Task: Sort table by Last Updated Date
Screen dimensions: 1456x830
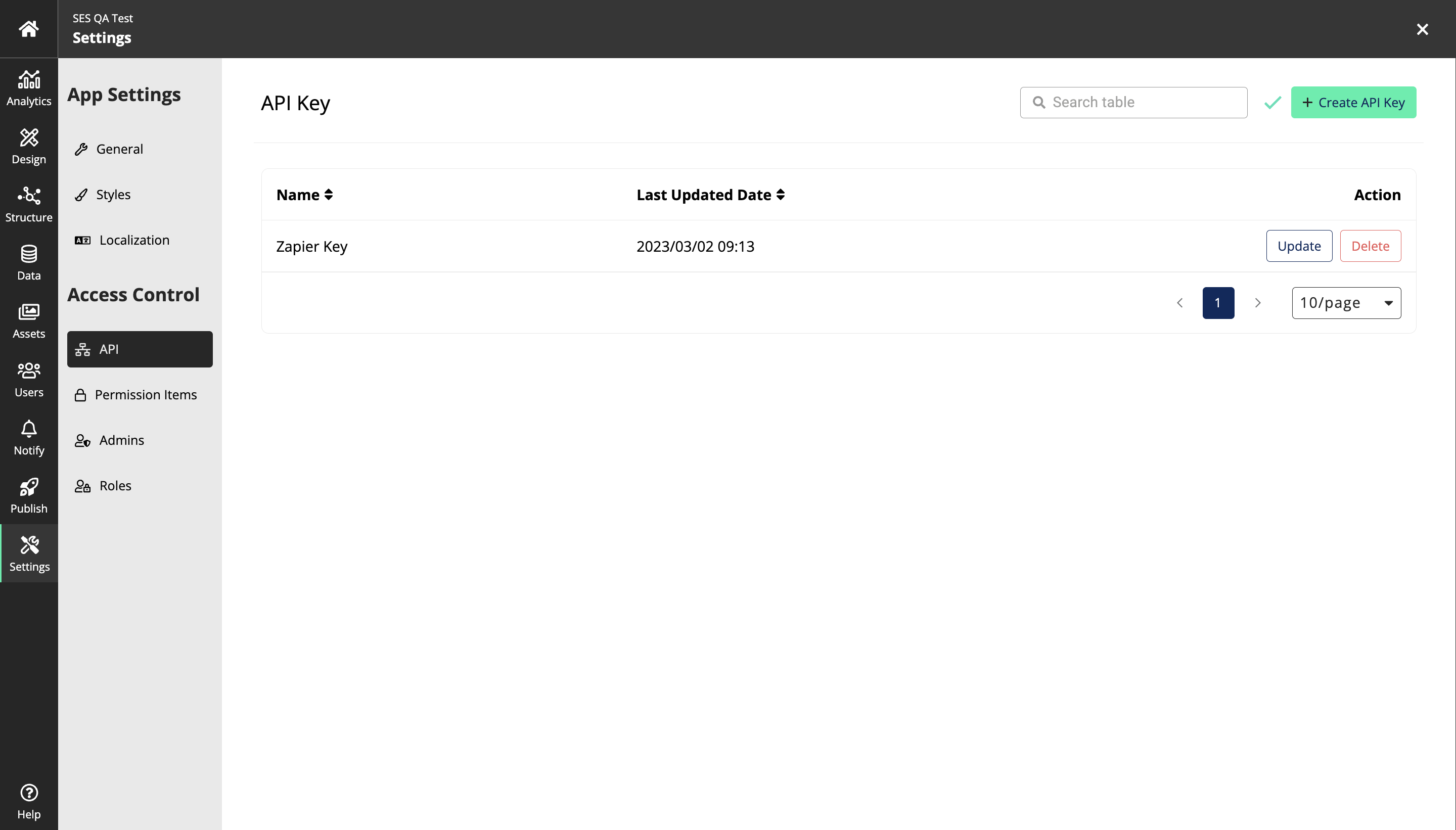Action: [710, 195]
